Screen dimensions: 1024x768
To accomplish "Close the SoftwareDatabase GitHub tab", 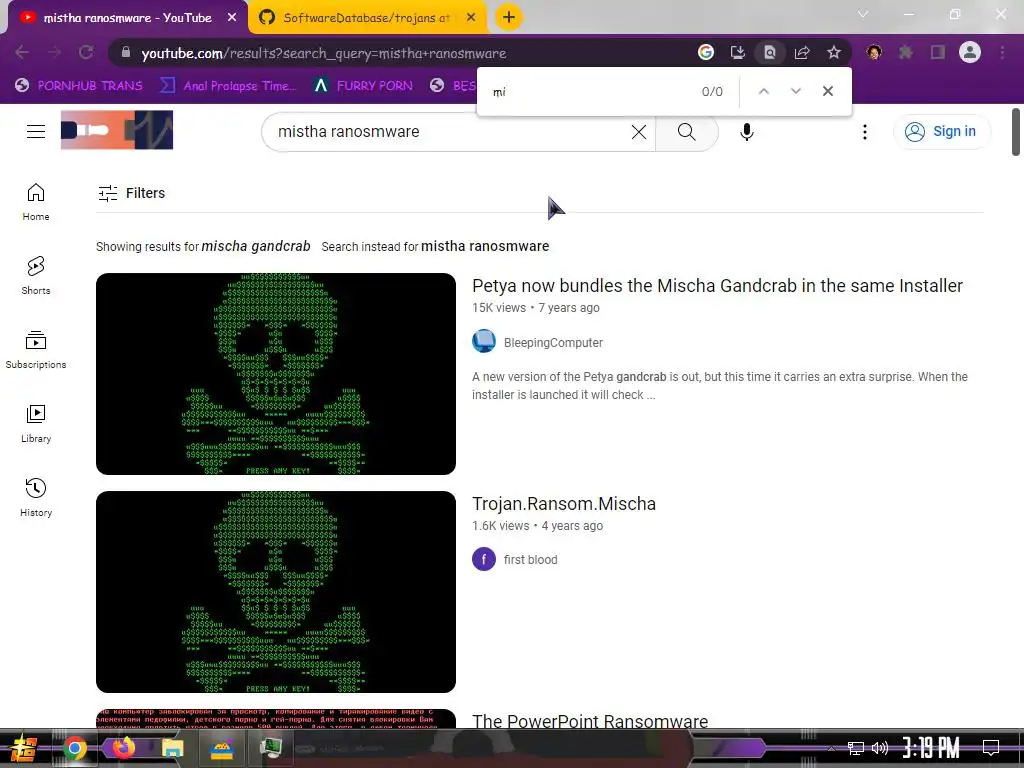I will 471,18.
